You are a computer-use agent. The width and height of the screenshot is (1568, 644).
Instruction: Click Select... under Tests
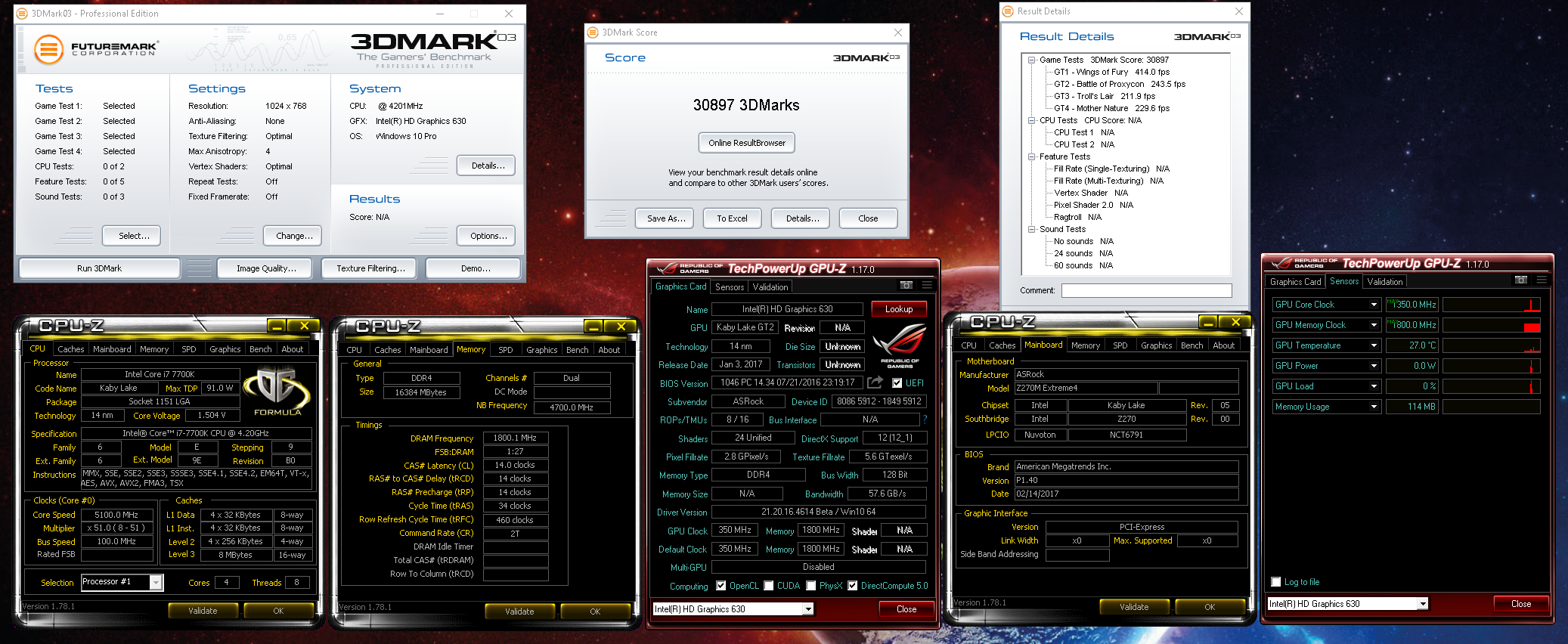pos(132,236)
